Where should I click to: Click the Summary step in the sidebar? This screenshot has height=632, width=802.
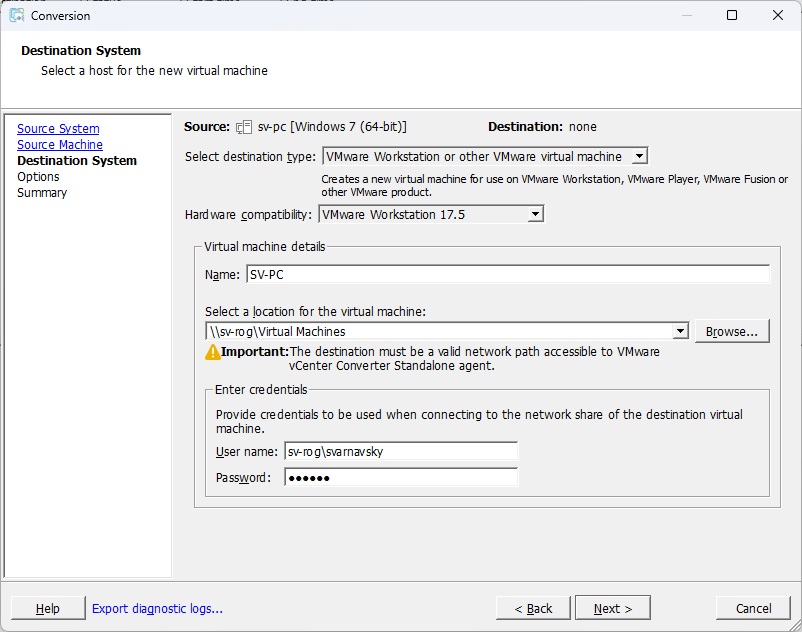click(x=42, y=193)
